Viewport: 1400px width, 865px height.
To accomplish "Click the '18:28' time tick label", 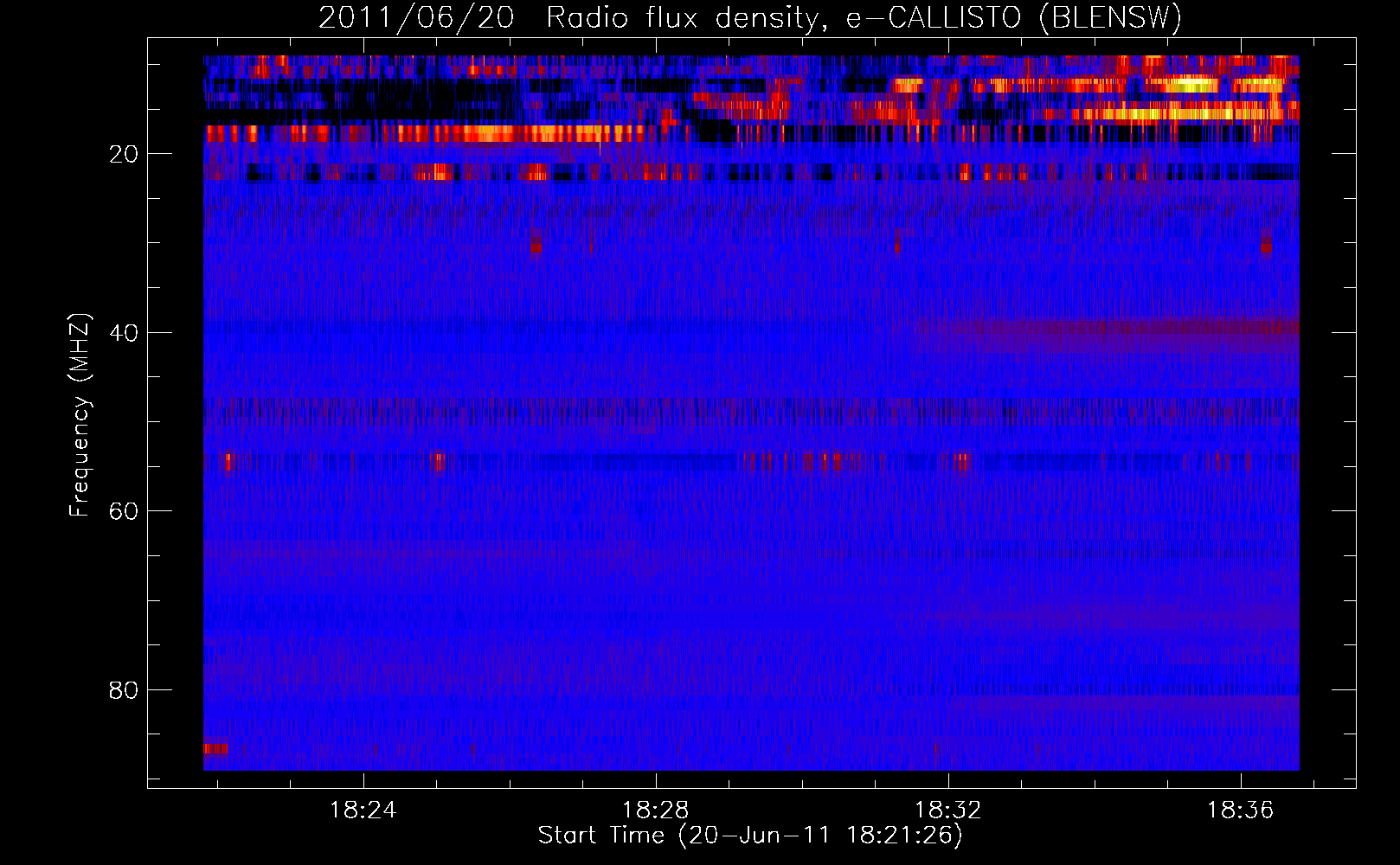I will 656,811.
